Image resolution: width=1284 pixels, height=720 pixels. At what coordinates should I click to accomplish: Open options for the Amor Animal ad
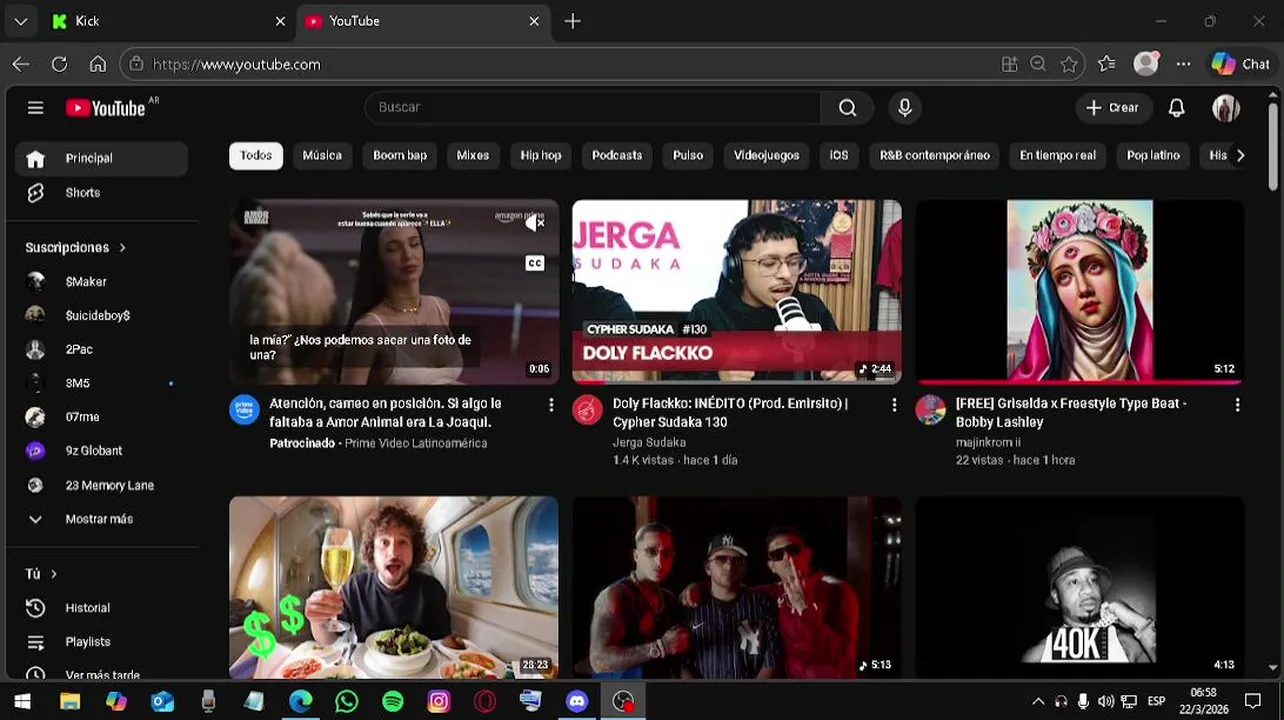(x=551, y=405)
